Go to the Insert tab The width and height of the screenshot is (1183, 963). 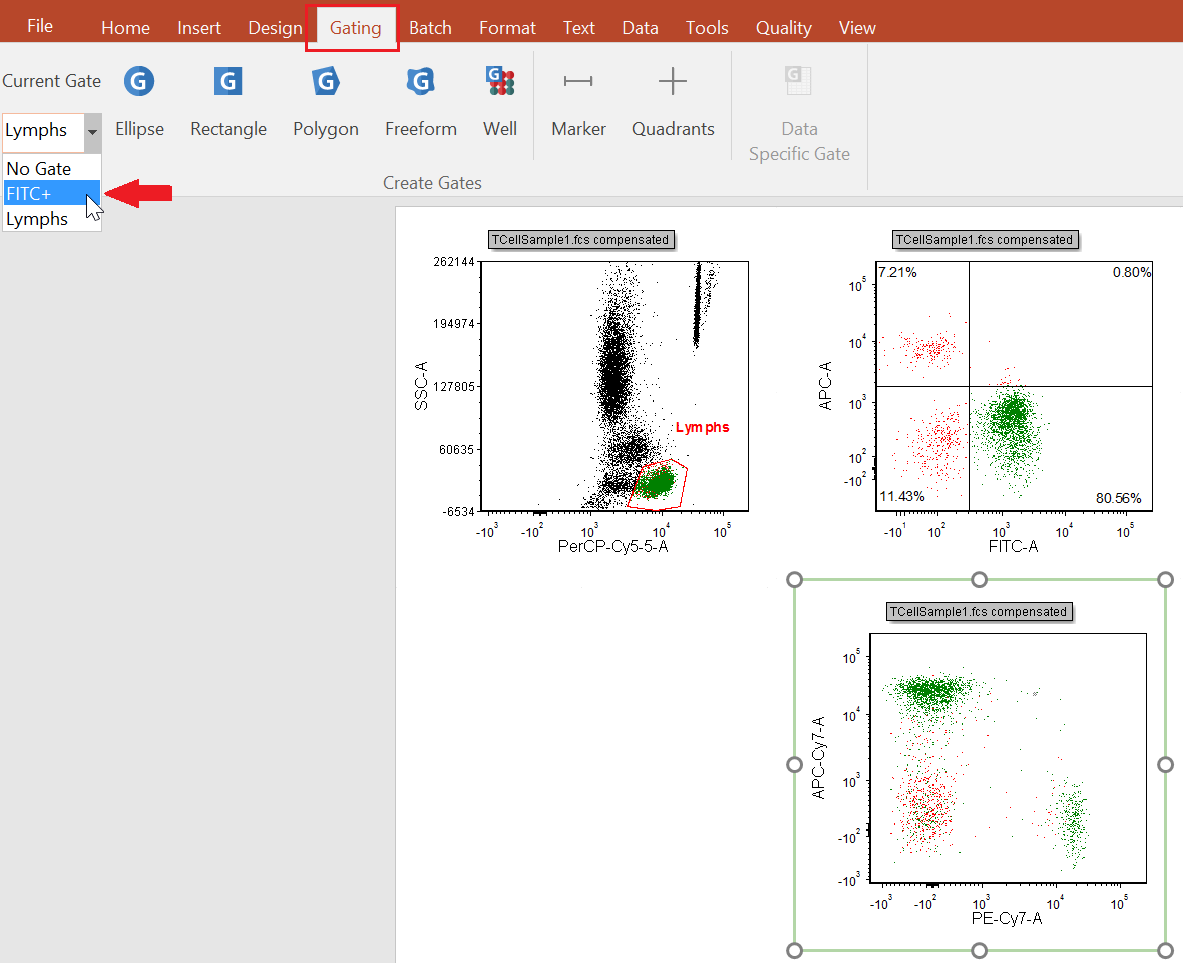(x=199, y=28)
